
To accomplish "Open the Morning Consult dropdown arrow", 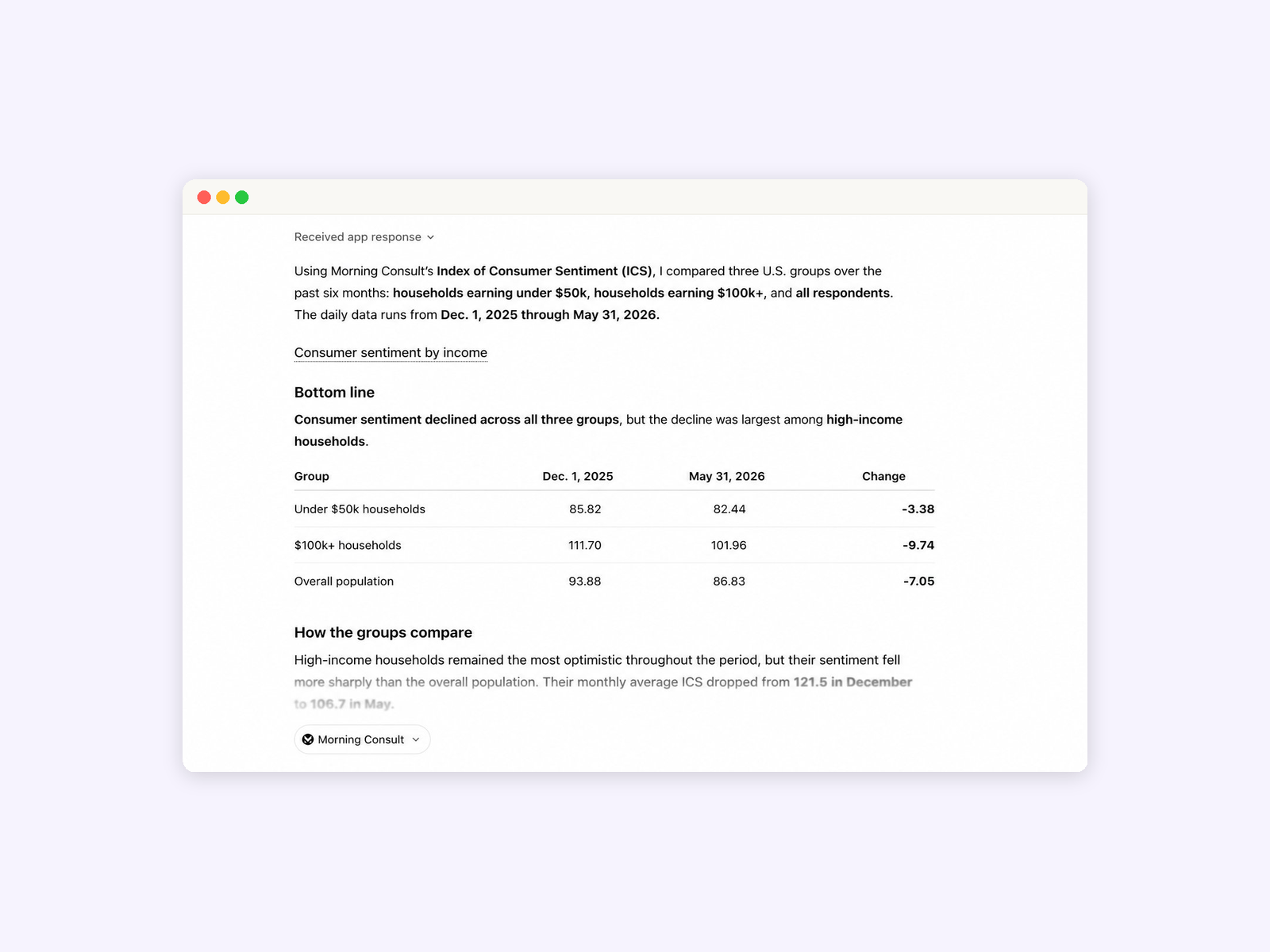I will coord(416,739).
